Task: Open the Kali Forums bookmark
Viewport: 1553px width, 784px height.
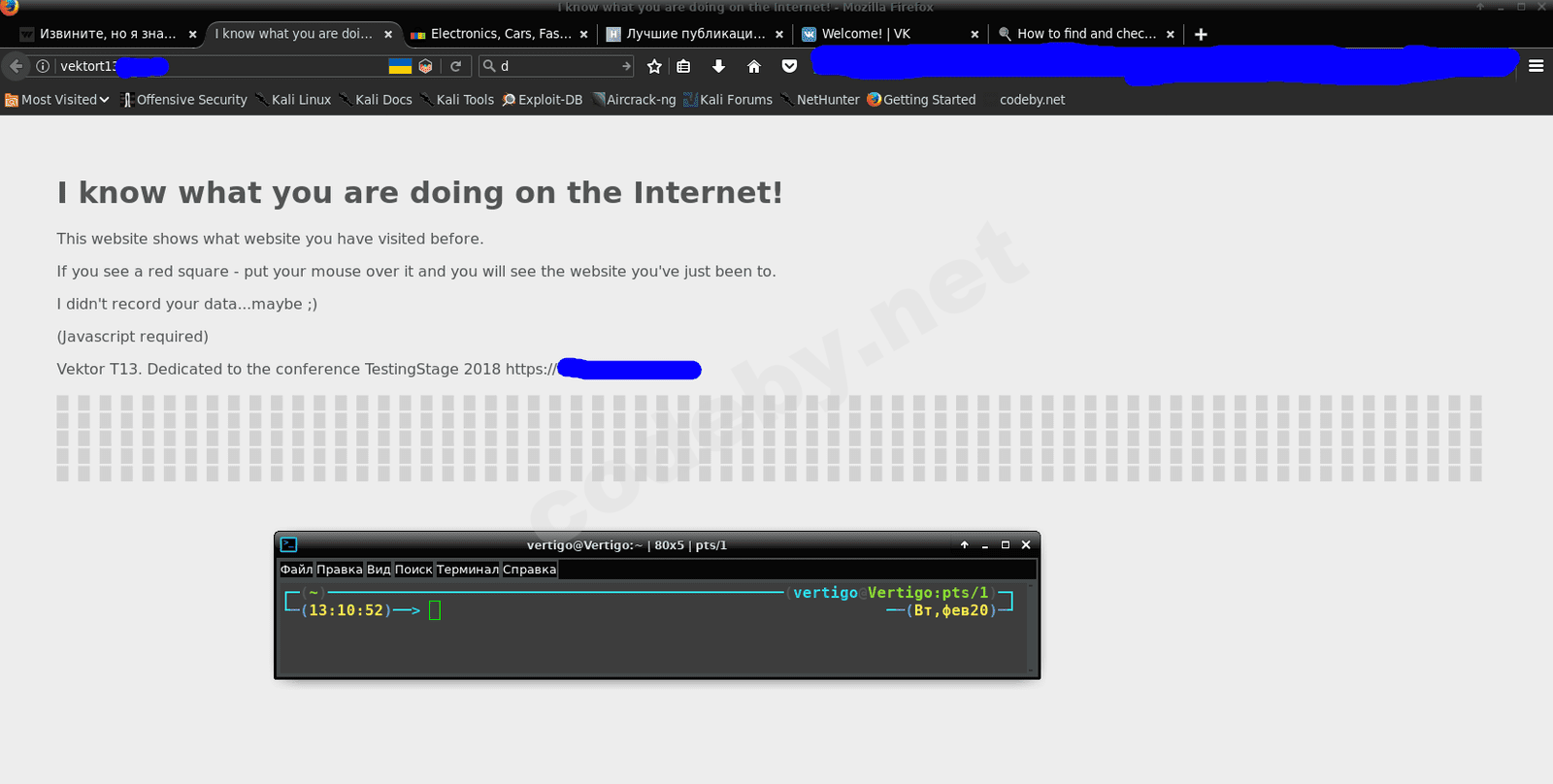Action: pyautogui.click(x=728, y=100)
